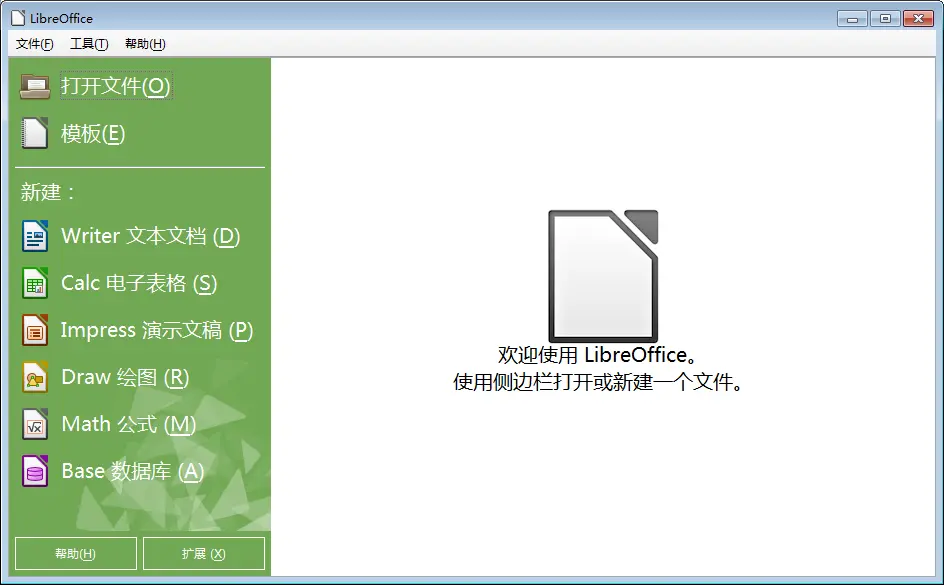This screenshot has width=944, height=585.
Task: Open the 帮助(H) menu in menu bar
Action: click(x=145, y=44)
